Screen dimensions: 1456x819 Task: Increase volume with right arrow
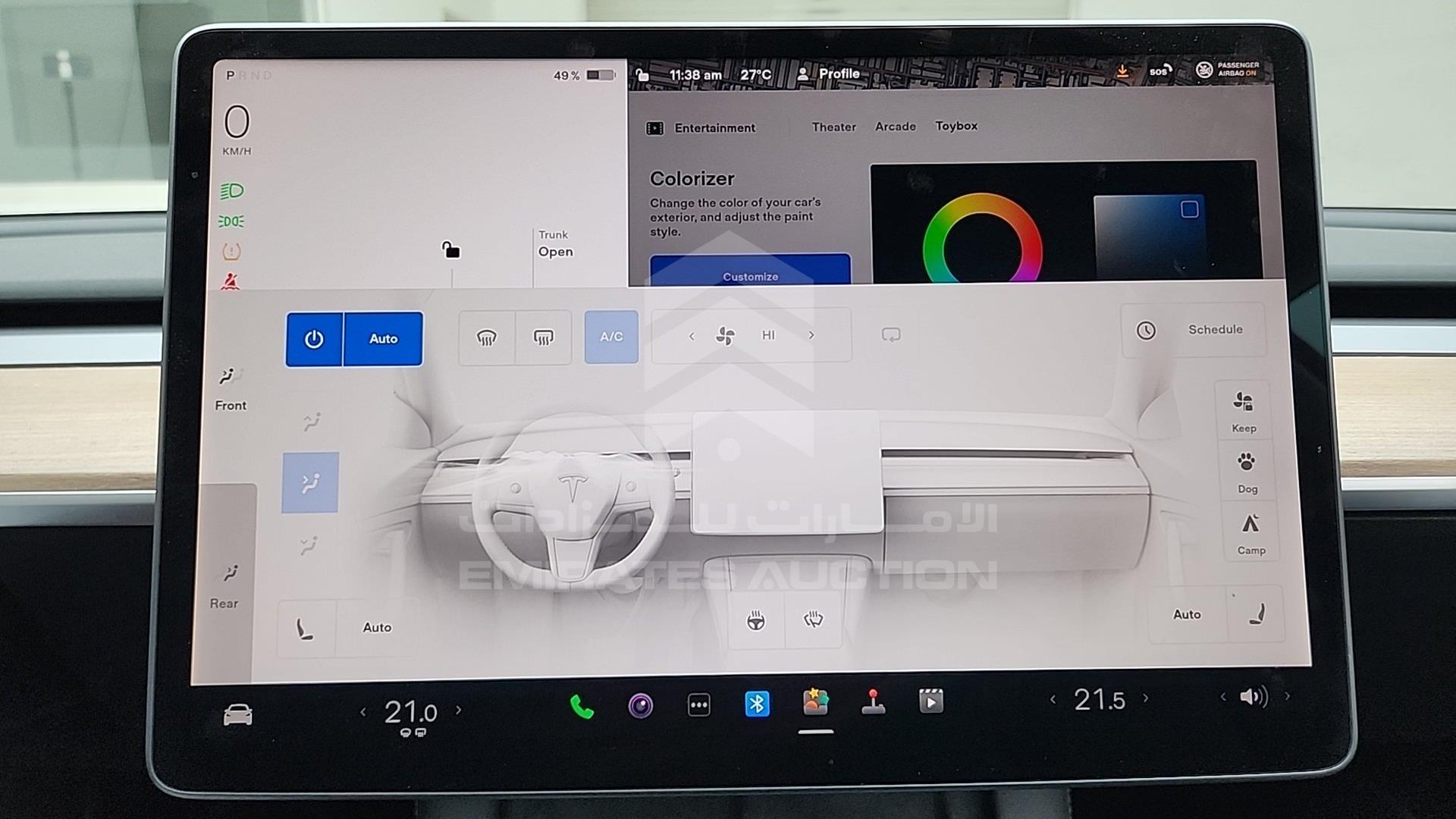pyautogui.click(x=1287, y=695)
